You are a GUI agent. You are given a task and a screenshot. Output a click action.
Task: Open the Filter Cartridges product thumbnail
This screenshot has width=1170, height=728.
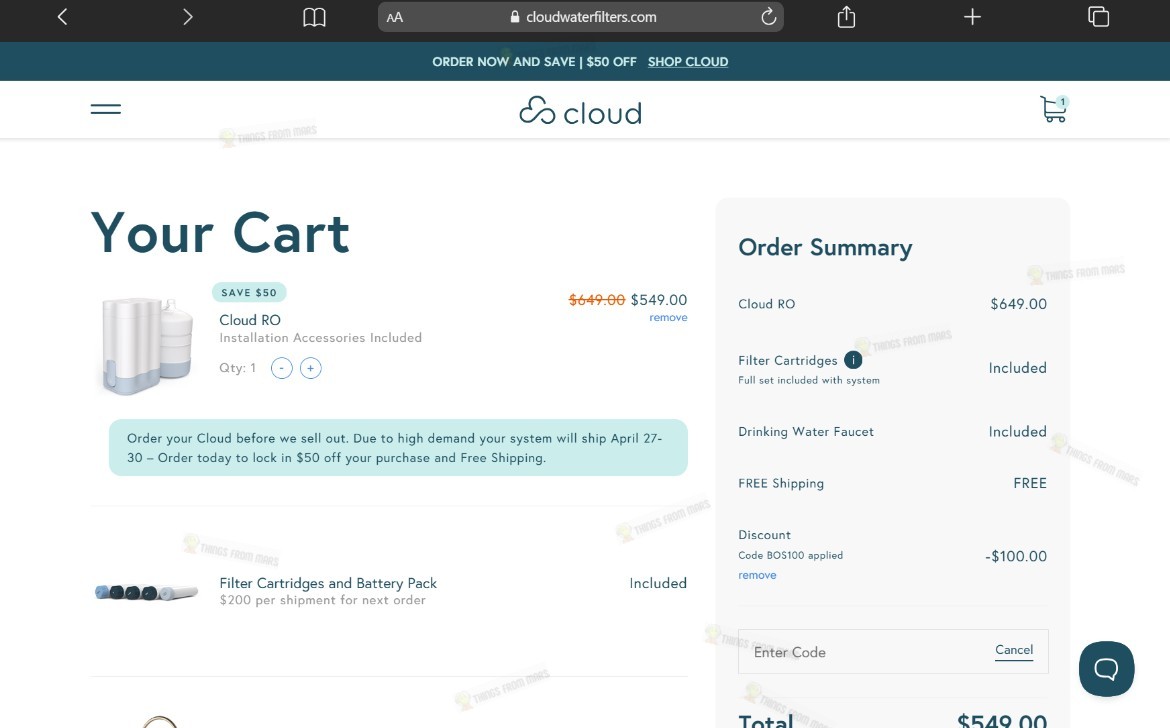coord(146,592)
